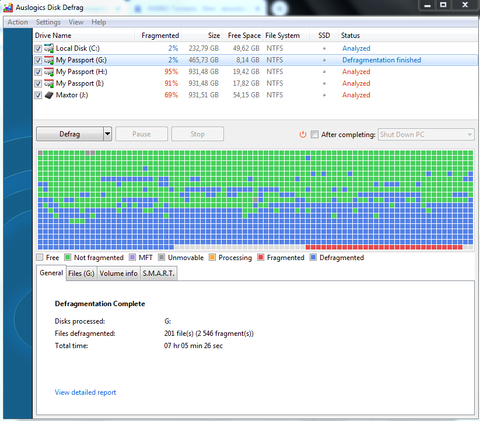Click the Unmovable gray legend swatch
Screen dimensions: 480x421
162,257
